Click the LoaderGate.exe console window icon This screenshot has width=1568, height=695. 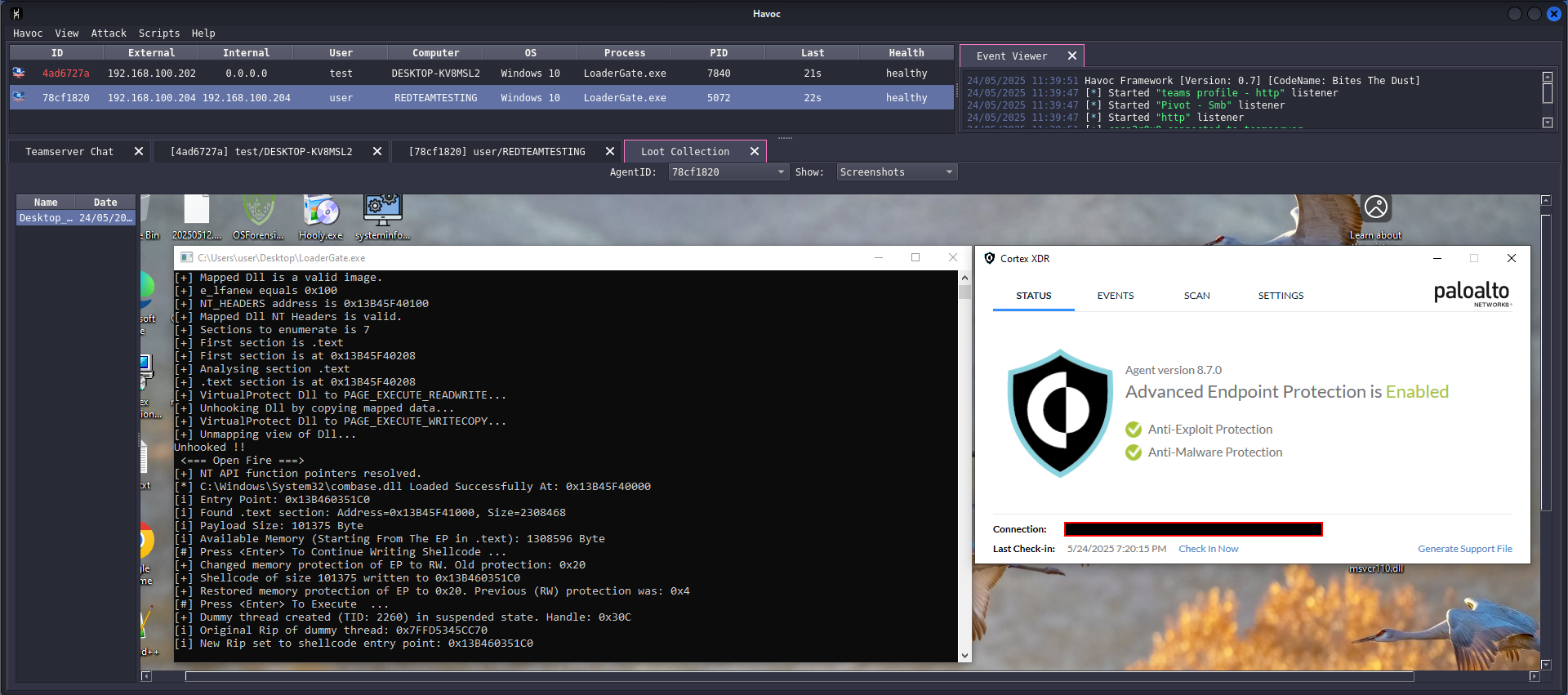click(x=186, y=257)
